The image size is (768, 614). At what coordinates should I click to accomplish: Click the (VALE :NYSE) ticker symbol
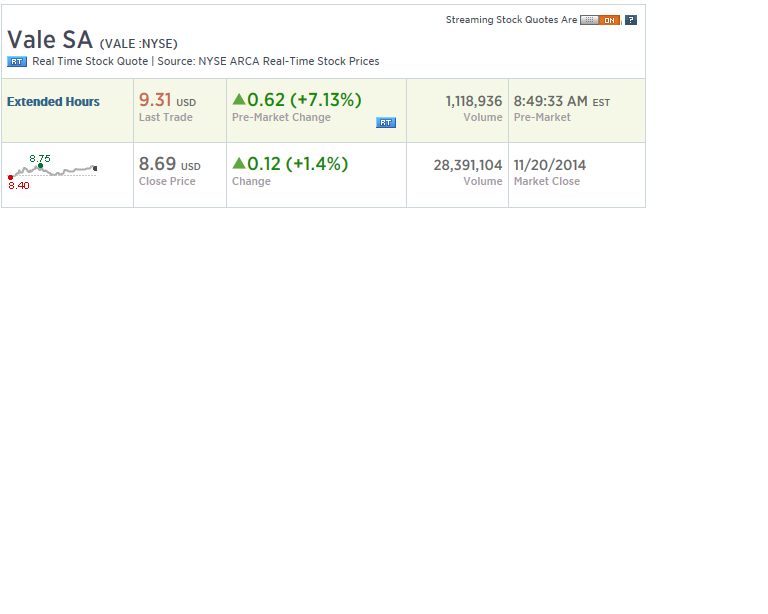[139, 44]
